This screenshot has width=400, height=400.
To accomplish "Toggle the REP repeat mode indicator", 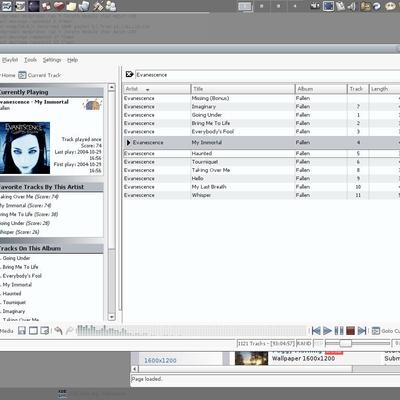I will pos(318,343).
